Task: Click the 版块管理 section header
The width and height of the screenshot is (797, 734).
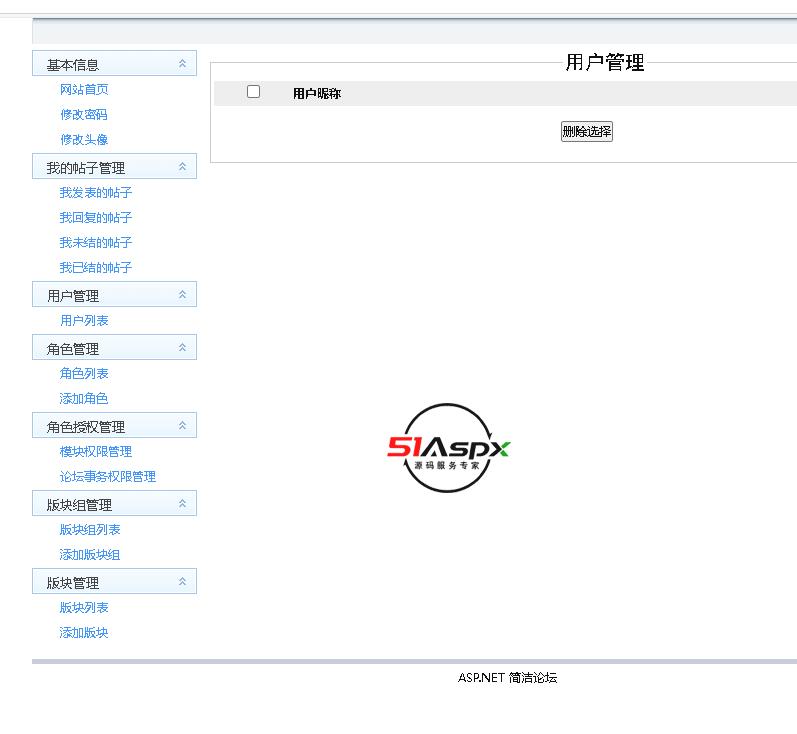Action: [x=114, y=582]
